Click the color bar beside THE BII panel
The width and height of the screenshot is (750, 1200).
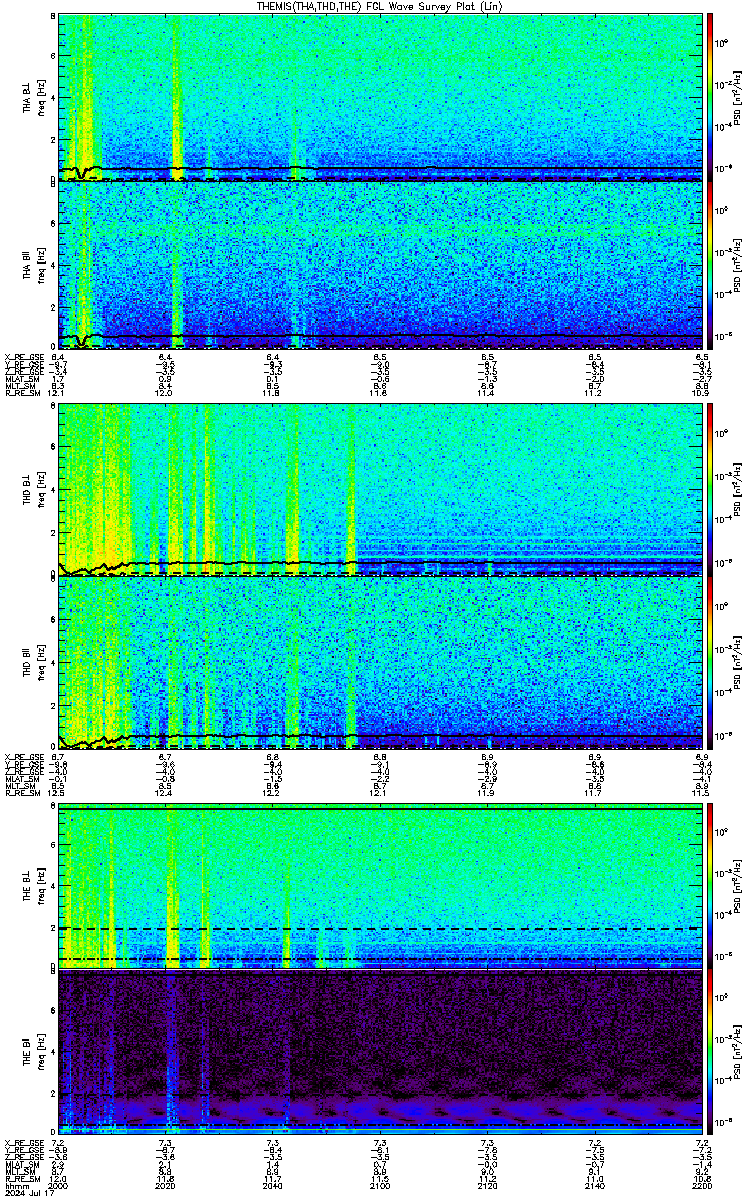click(710, 1053)
